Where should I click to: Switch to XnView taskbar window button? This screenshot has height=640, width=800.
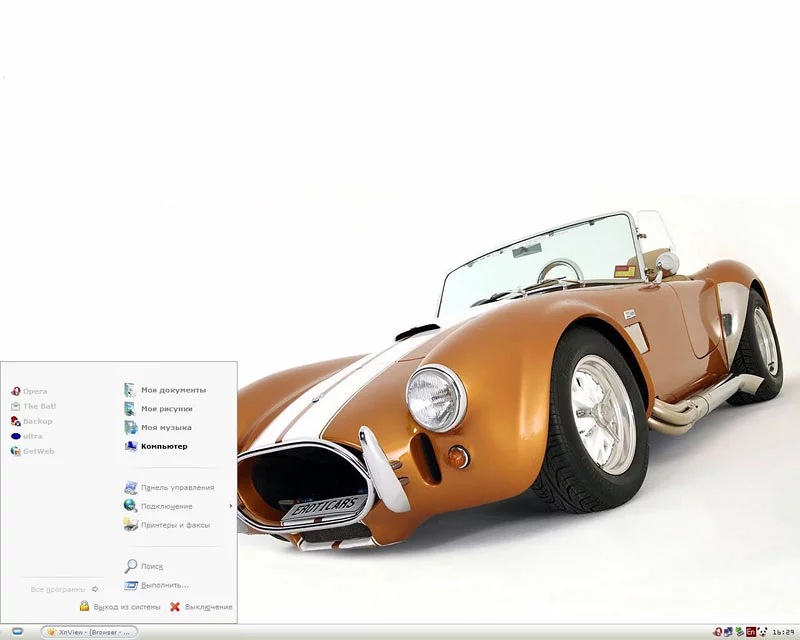88,632
